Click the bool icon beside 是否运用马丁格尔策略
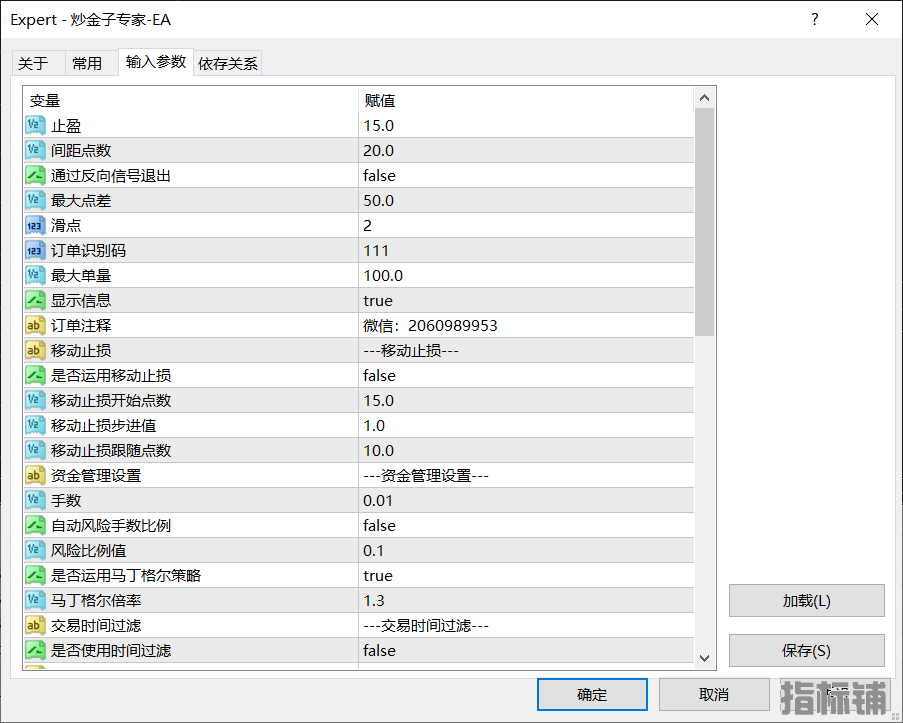This screenshot has height=723, width=903. 35,576
